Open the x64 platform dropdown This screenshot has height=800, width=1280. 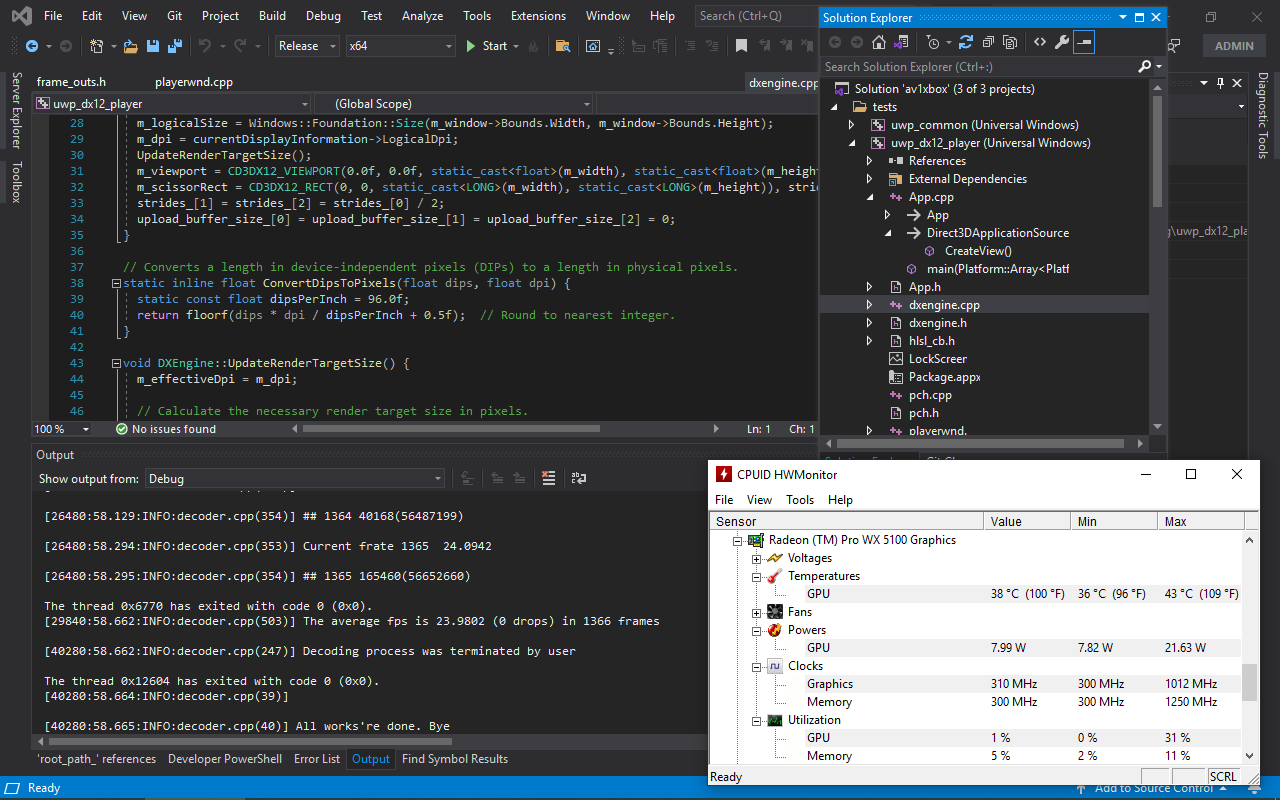(400, 46)
